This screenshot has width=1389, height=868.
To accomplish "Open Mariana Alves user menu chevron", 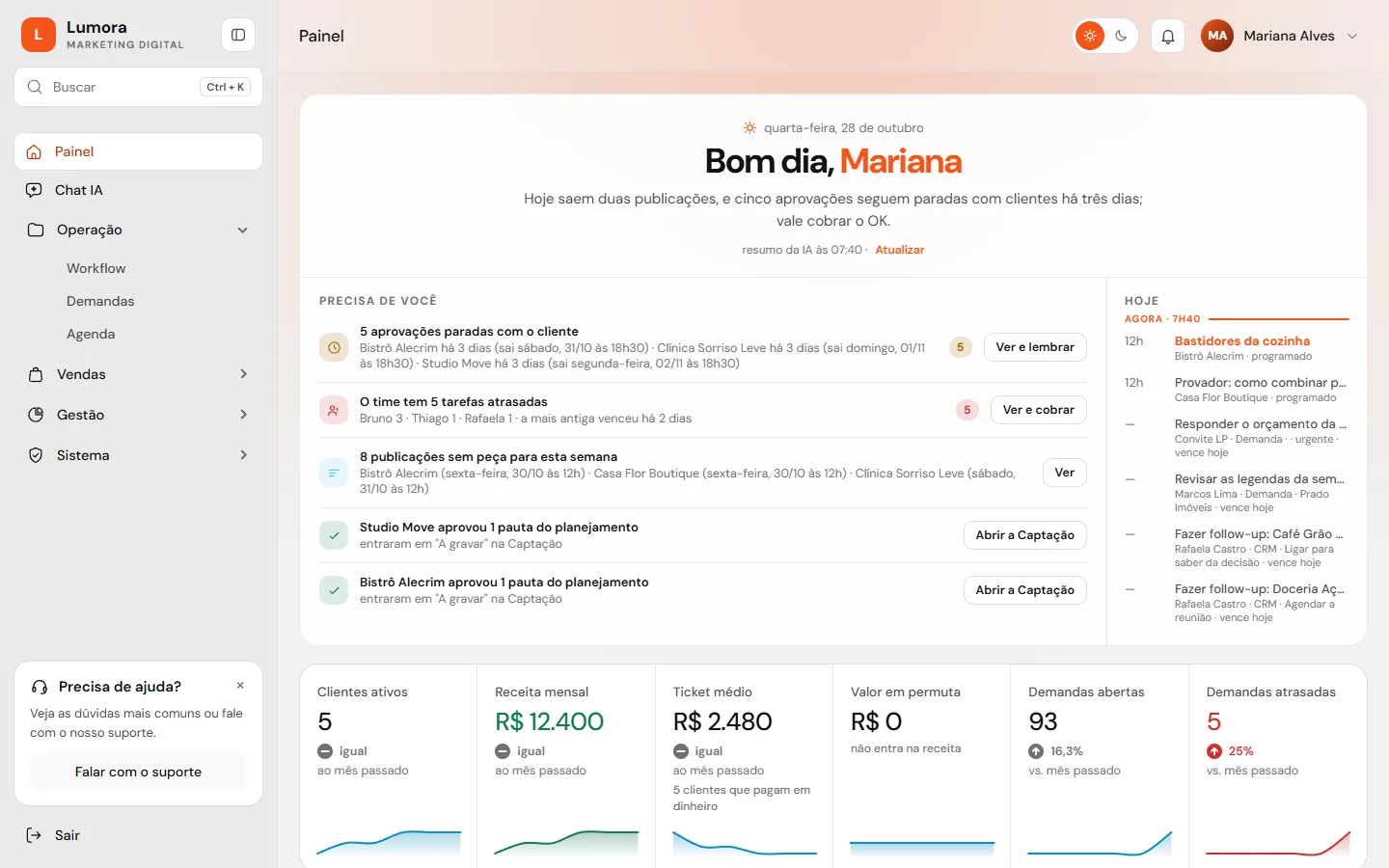I will pos(1352,36).
